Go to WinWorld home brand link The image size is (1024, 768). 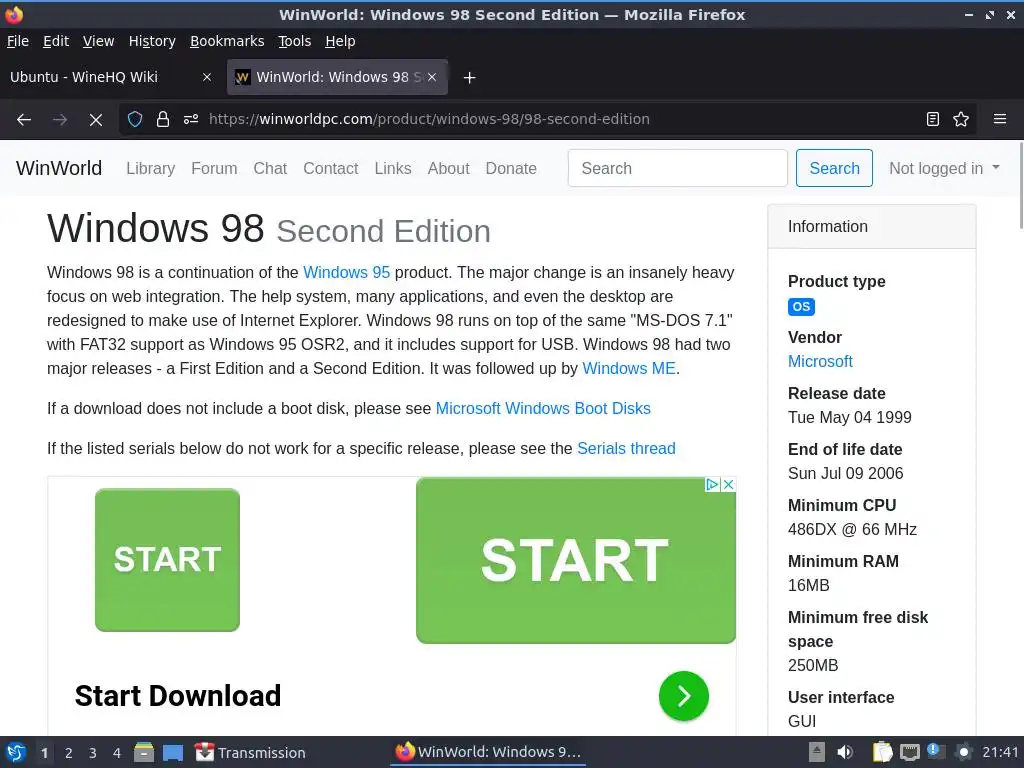point(59,168)
